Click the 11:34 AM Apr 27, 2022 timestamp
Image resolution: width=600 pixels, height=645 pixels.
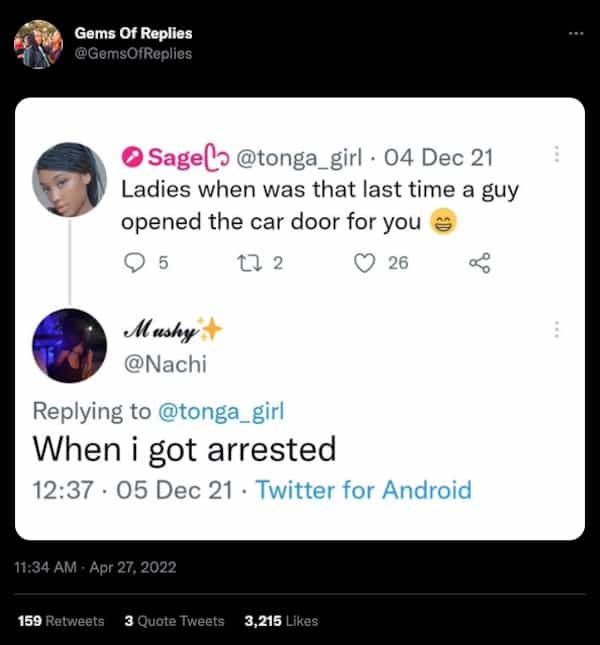[x=96, y=567]
